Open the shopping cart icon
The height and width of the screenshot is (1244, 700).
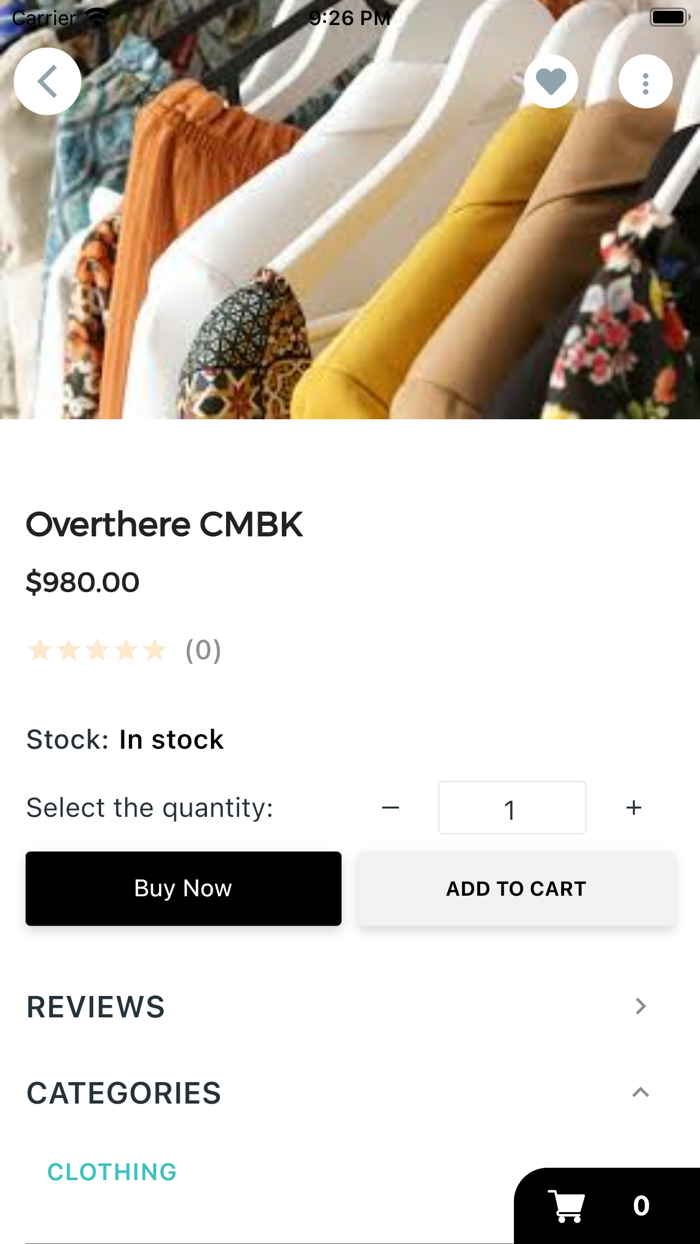[x=567, y=1206]
